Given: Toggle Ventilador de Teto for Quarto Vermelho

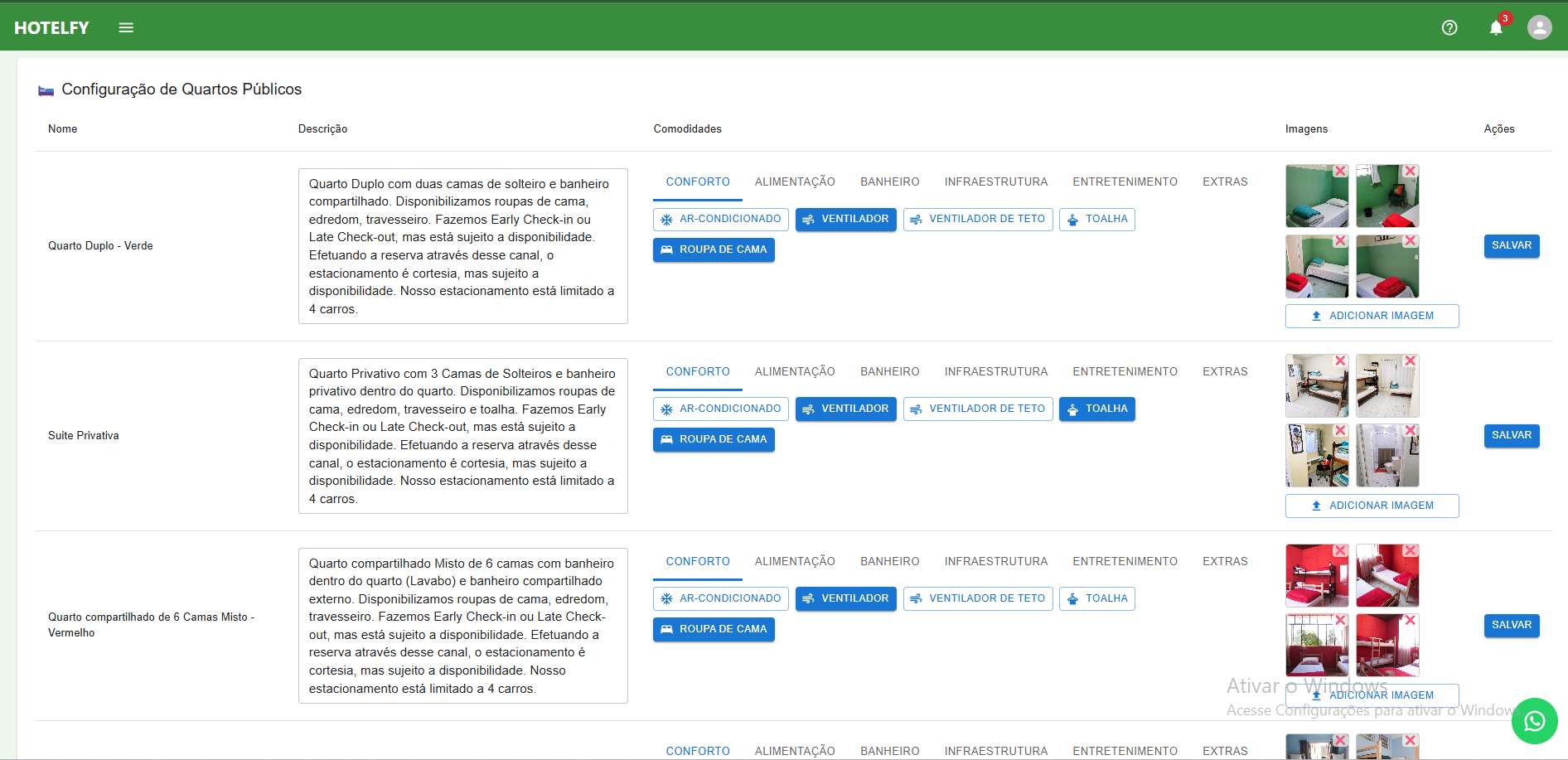Looking at the screenshot, I should point(978,598).
